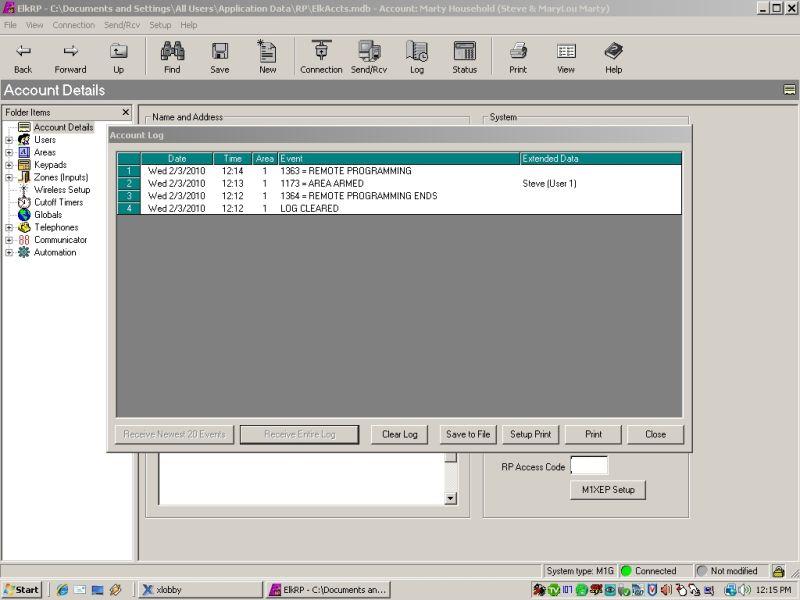
Task: Click the Event column header
Action: [399, 159]
